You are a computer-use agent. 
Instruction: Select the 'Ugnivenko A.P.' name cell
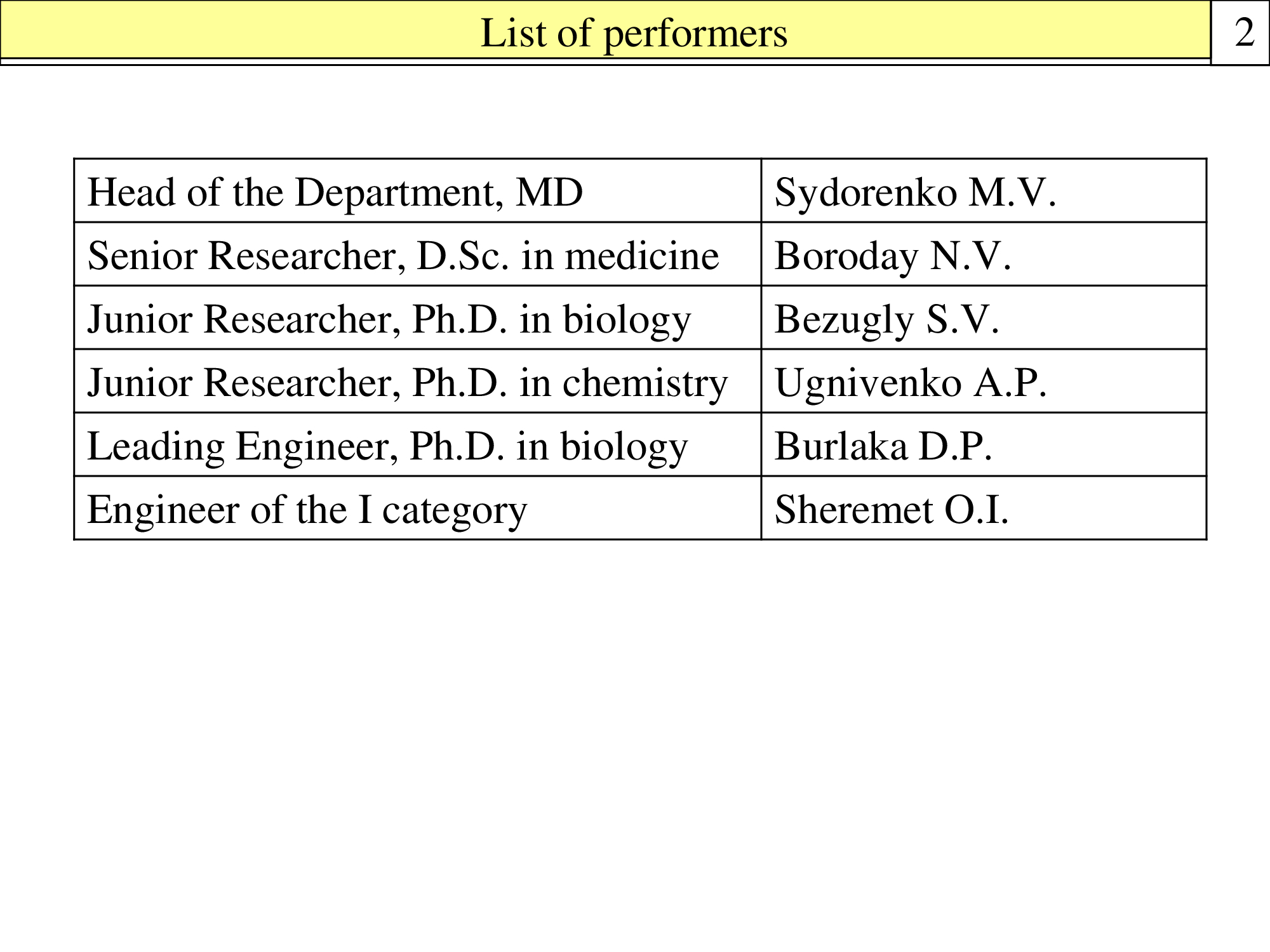[984, 381]
